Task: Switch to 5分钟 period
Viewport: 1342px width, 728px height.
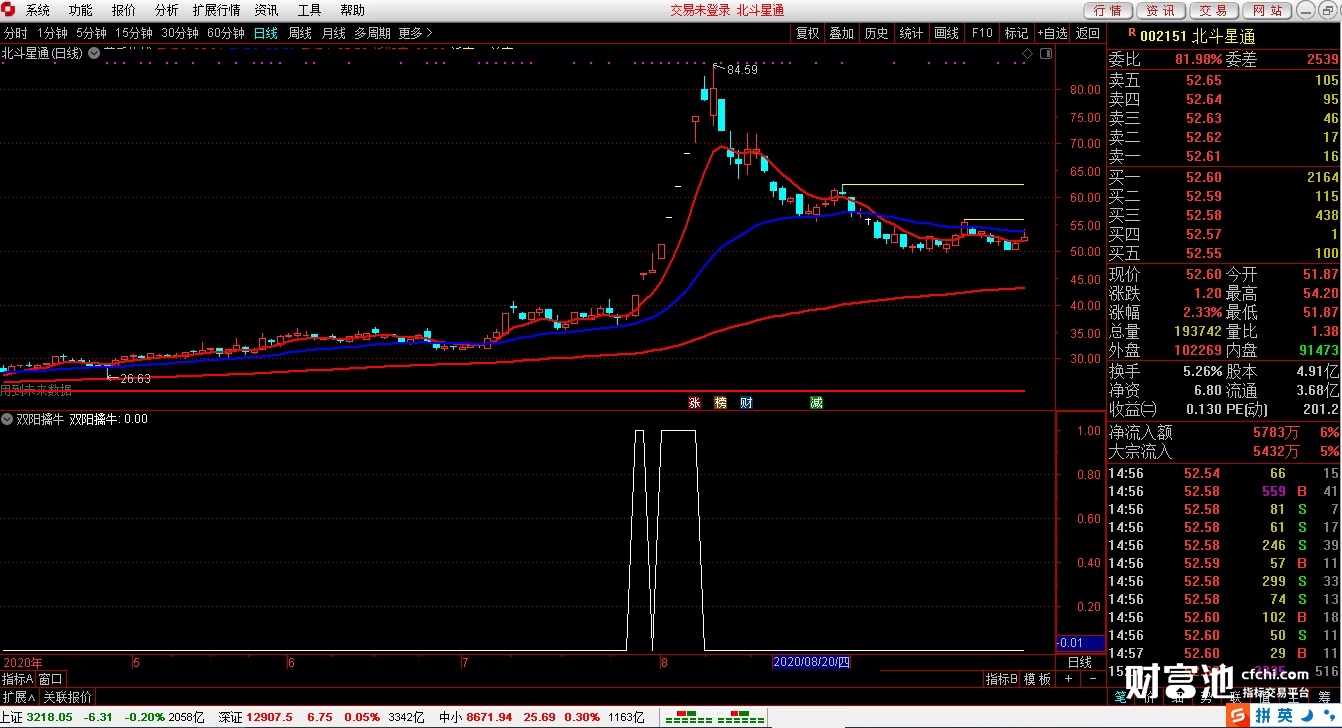Action: 91,33
